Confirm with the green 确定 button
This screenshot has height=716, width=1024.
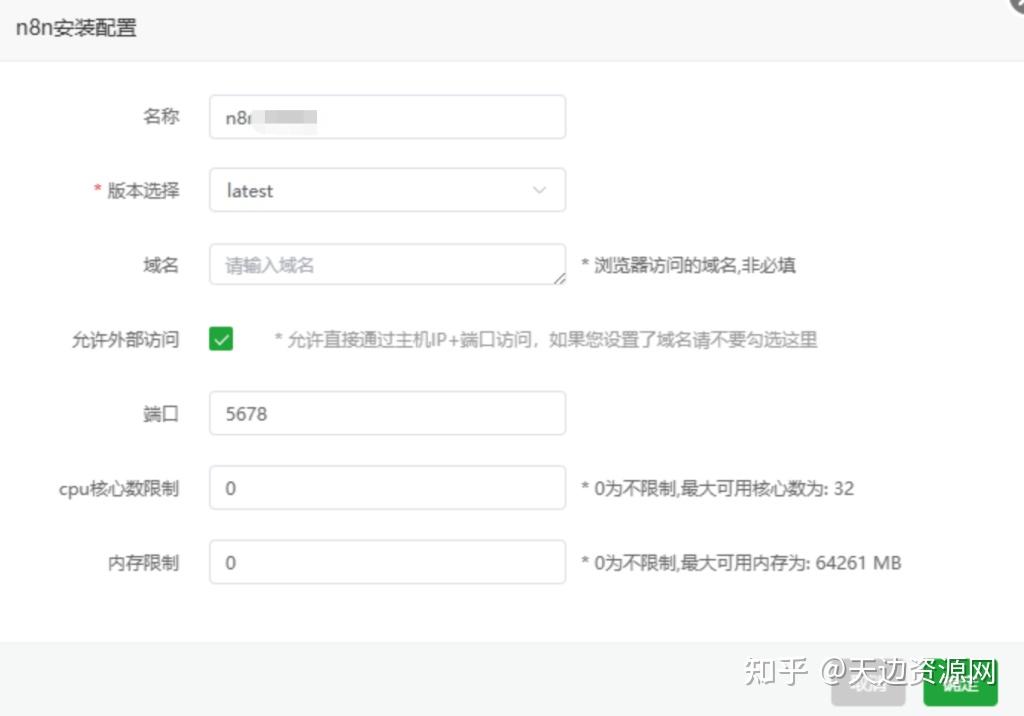961,683
